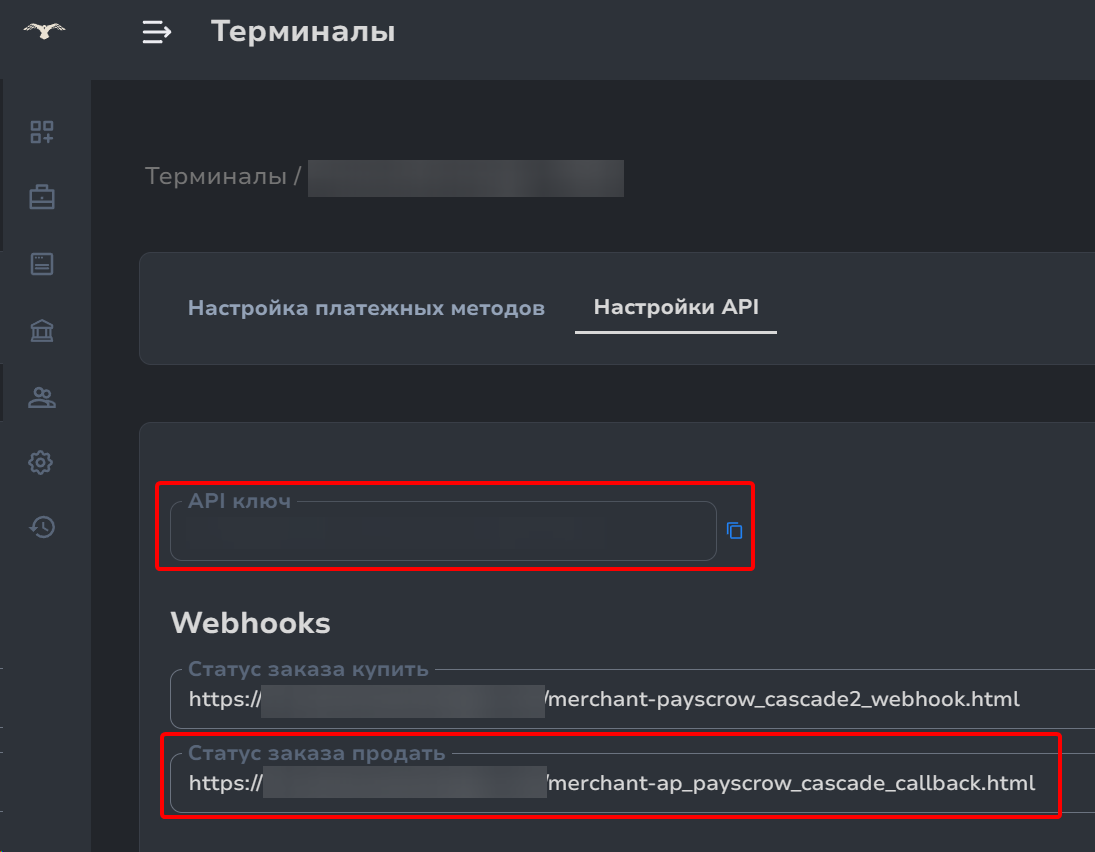Select the list document sidebar icon
The height and width of the screenshot is (852, 1095).
[x=42, y=264]
